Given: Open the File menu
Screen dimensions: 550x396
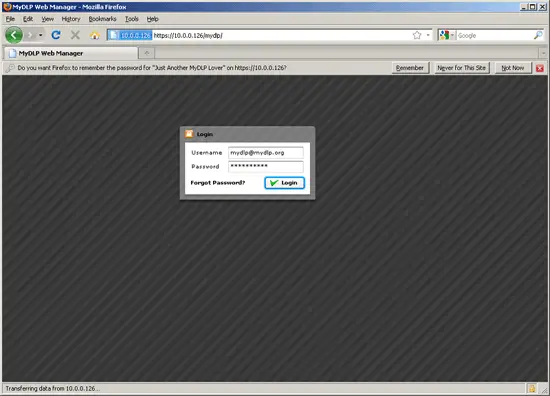Looking at the screenshot, I should pos(10,19).
